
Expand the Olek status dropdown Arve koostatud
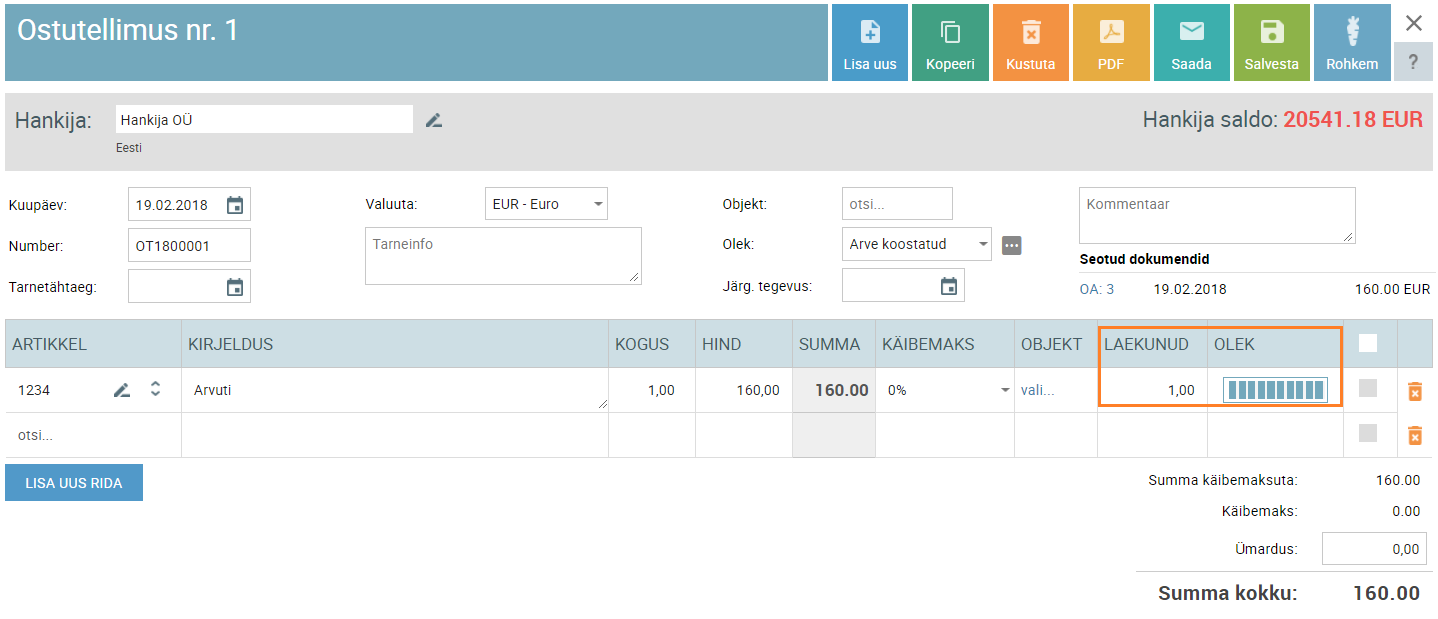(916, 244)
